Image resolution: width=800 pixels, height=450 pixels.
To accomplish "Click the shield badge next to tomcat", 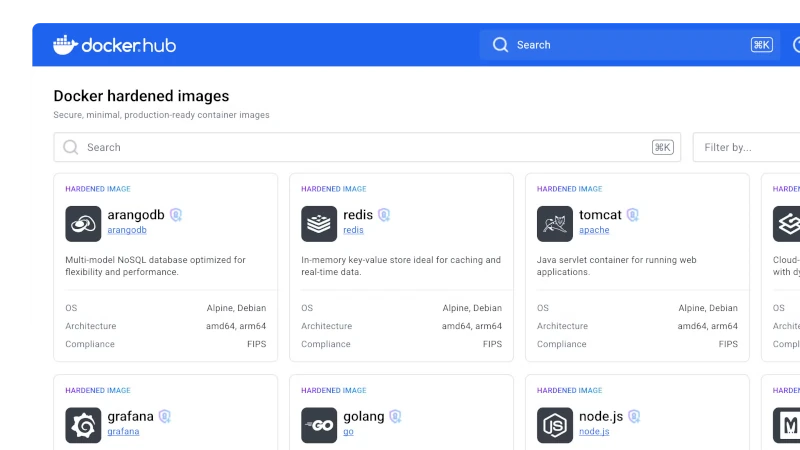I will click(633, 215).
